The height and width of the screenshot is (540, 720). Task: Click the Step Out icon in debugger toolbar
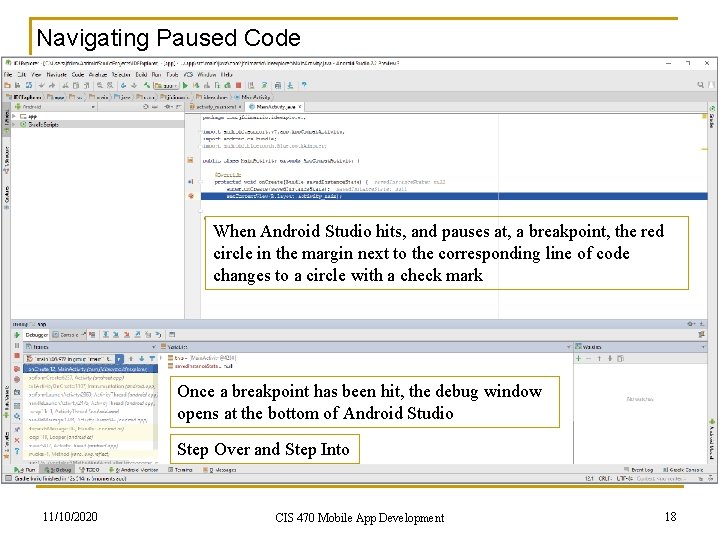[137, 334]
